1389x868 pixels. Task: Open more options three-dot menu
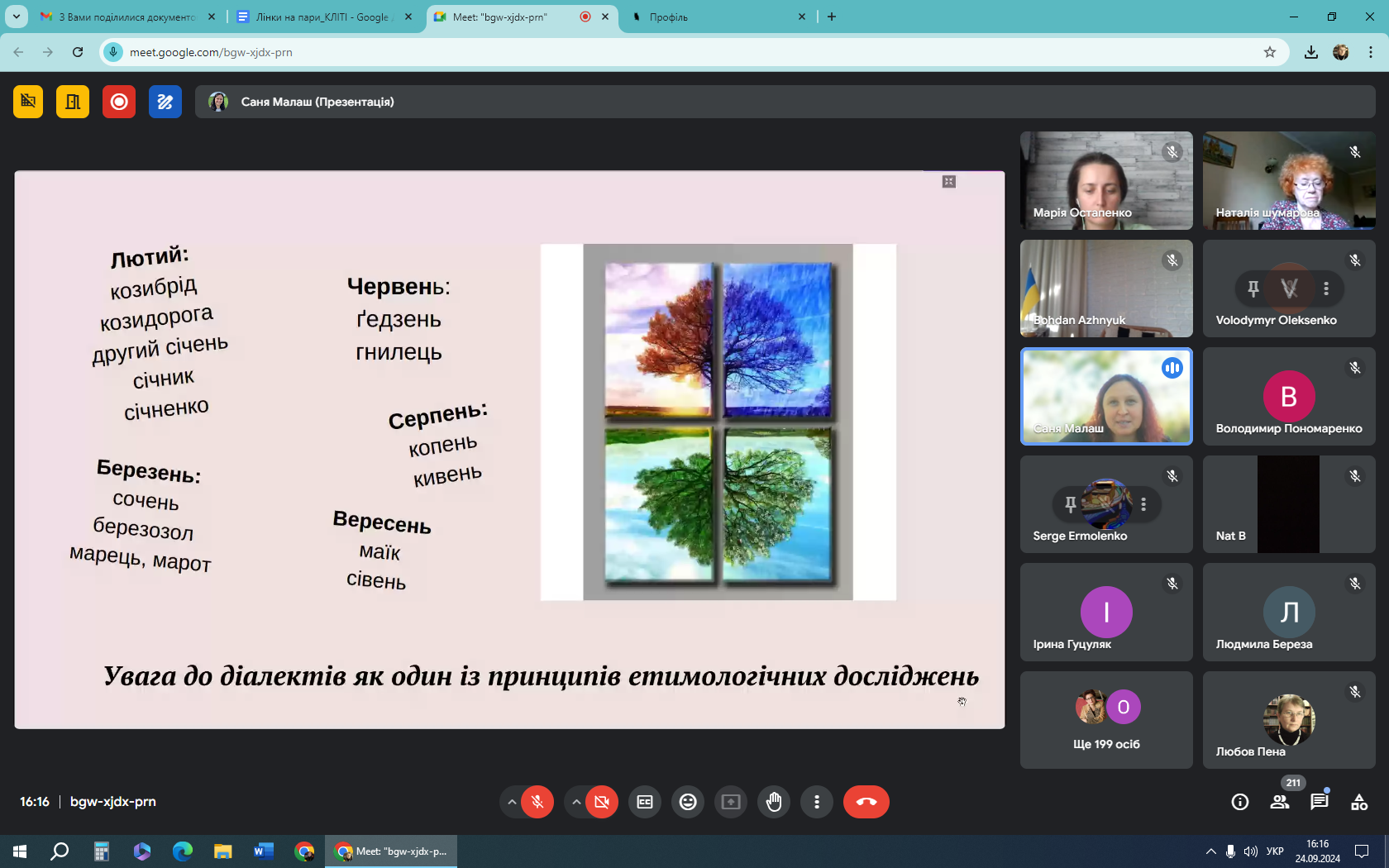(817, 802)
